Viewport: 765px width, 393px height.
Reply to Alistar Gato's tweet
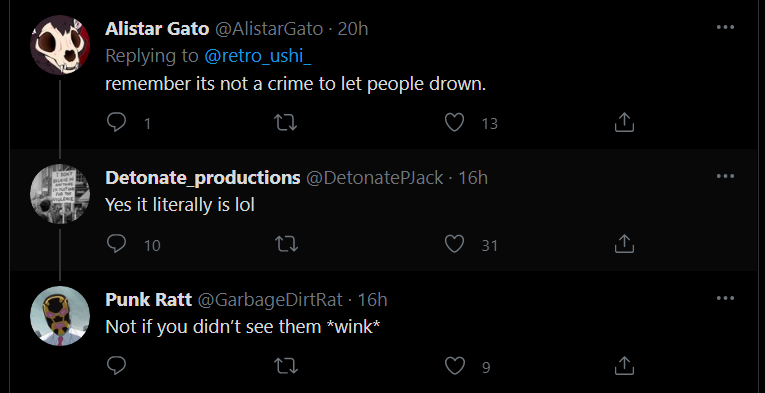click(116, 122)
